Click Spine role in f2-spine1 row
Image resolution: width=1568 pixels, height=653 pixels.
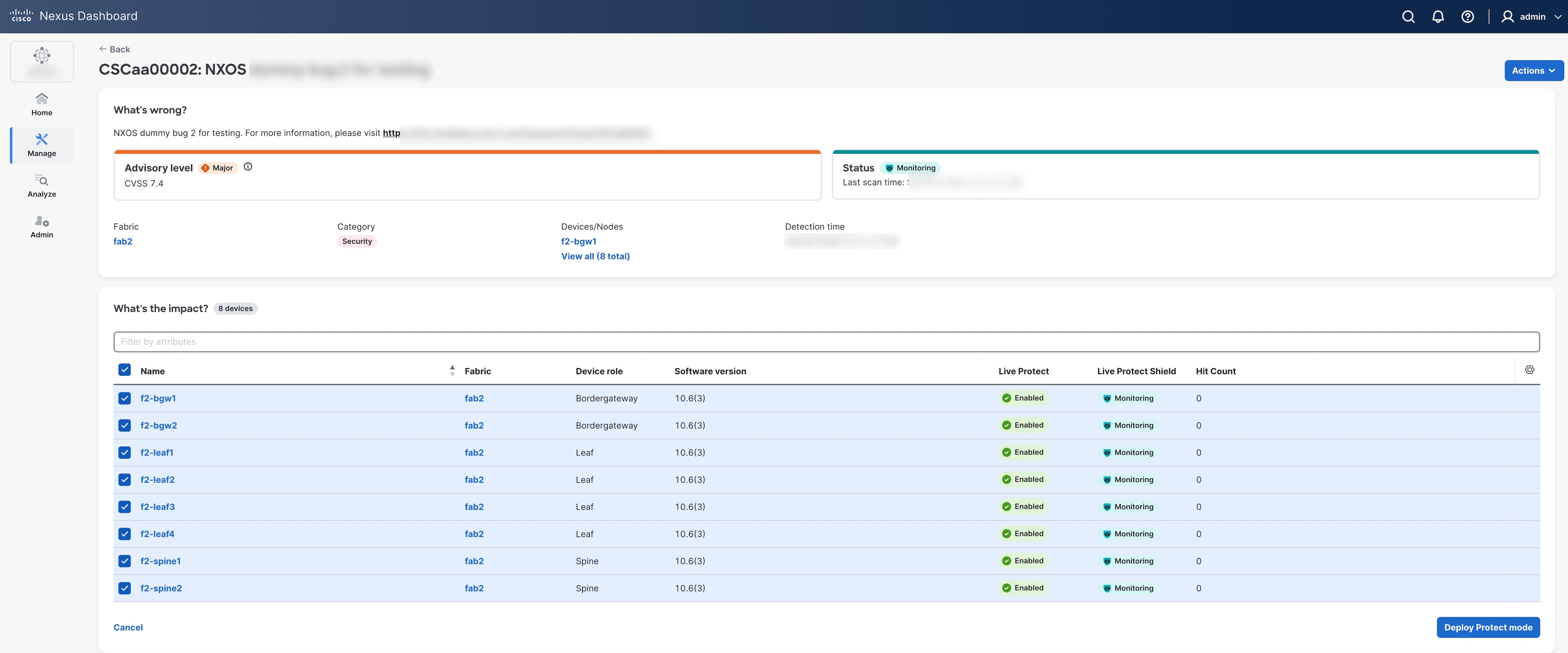[587, 561]
